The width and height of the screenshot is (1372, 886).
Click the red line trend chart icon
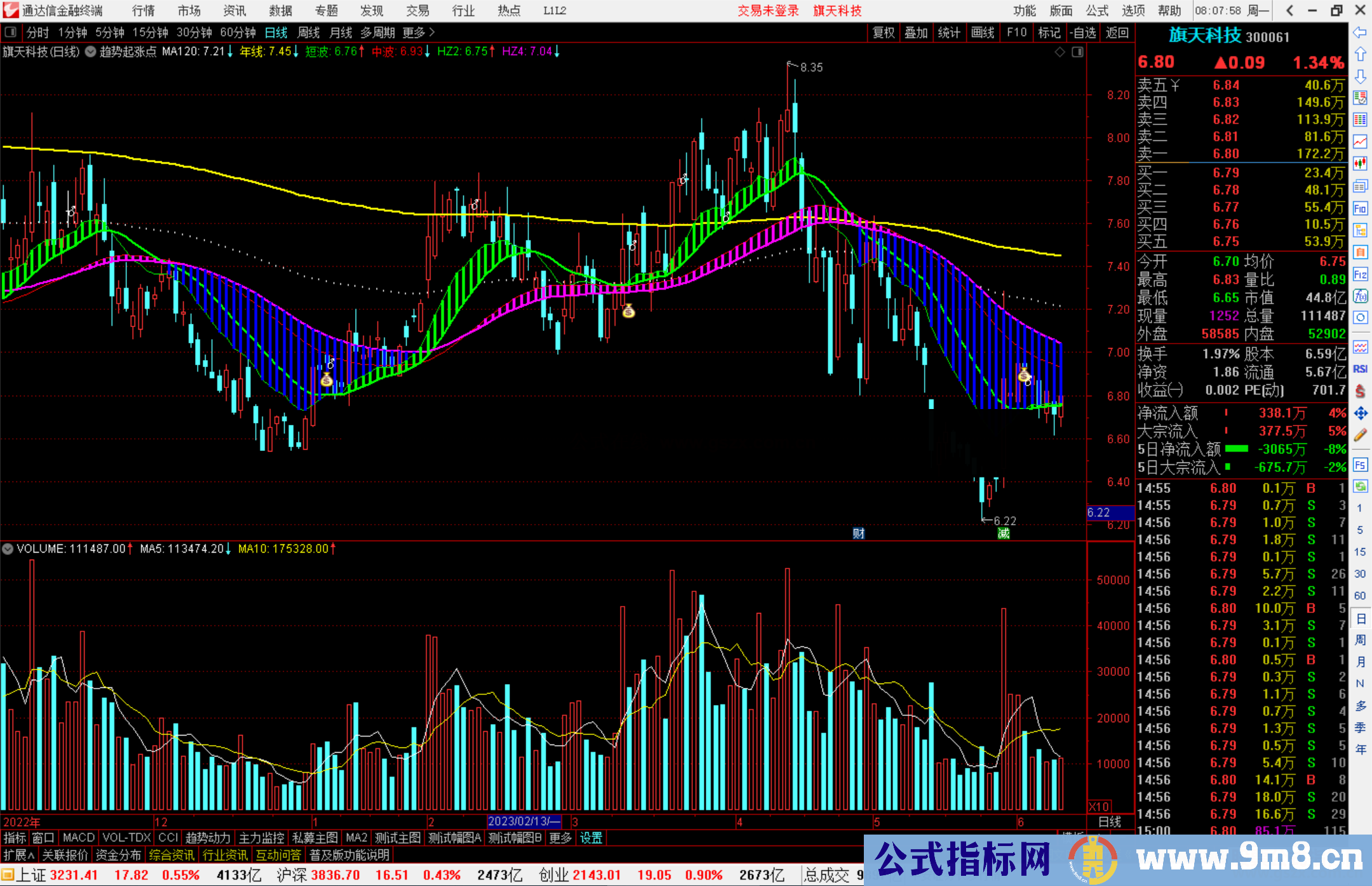tap(1360, 141)
